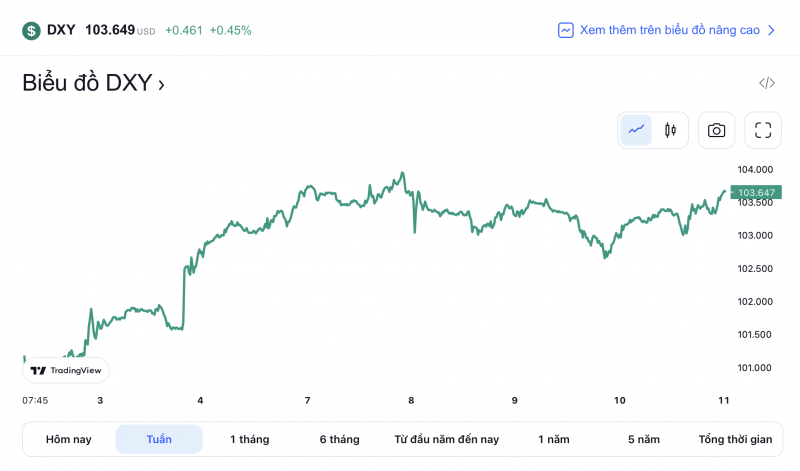Image resolution: width=800 pixels, height=471 pixels.
Task: Open 'Xem thêm trên biểu đồ nâng cao' link
Action: point(669,30)
